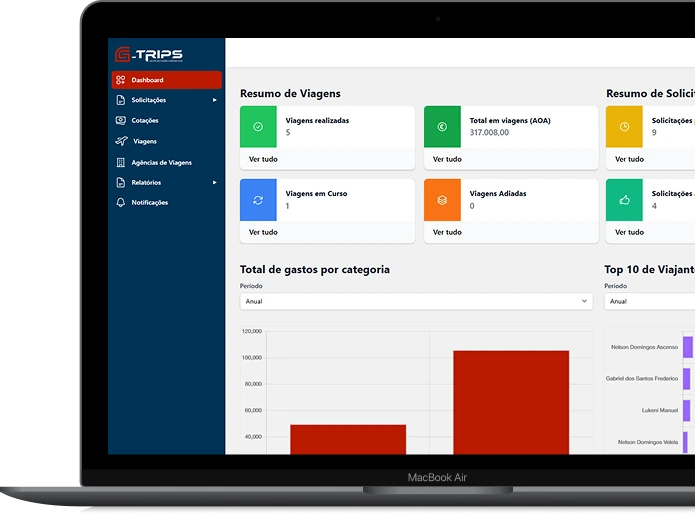The width and height of the screenshot is (695, 514).
Task: Click the tallest red bar in chart
Action: [510, 402]
